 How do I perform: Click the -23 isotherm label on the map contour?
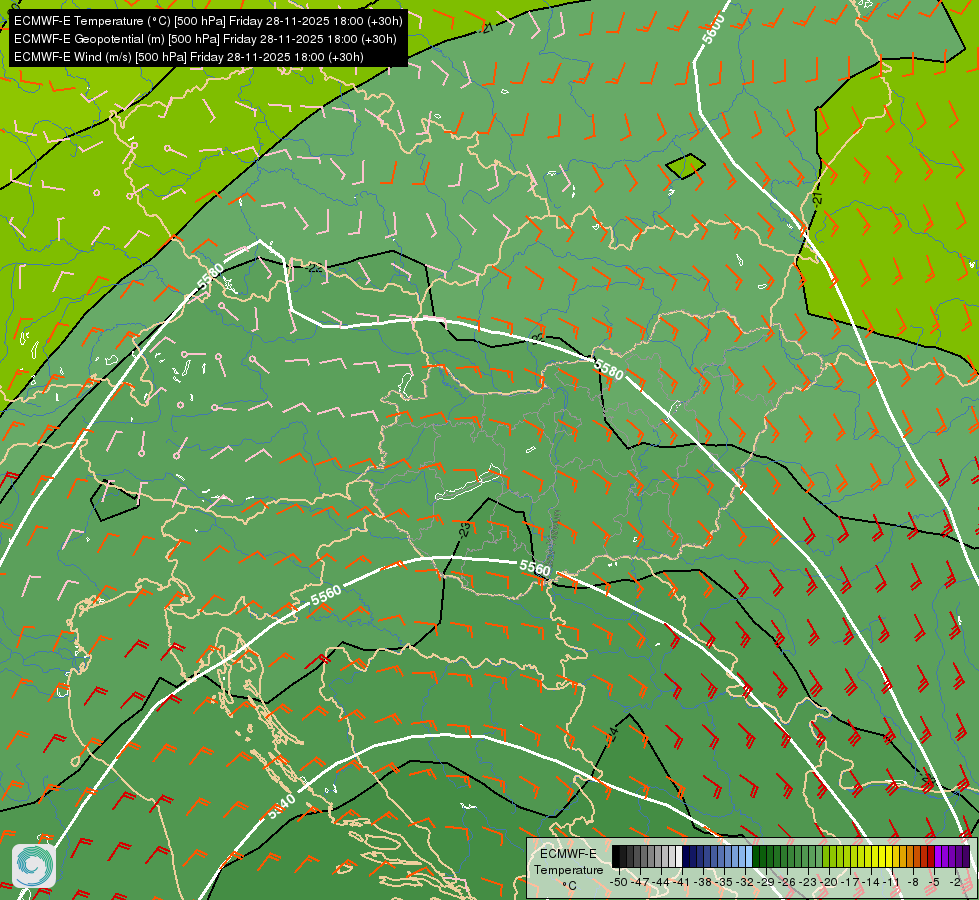tap(465, 530)
